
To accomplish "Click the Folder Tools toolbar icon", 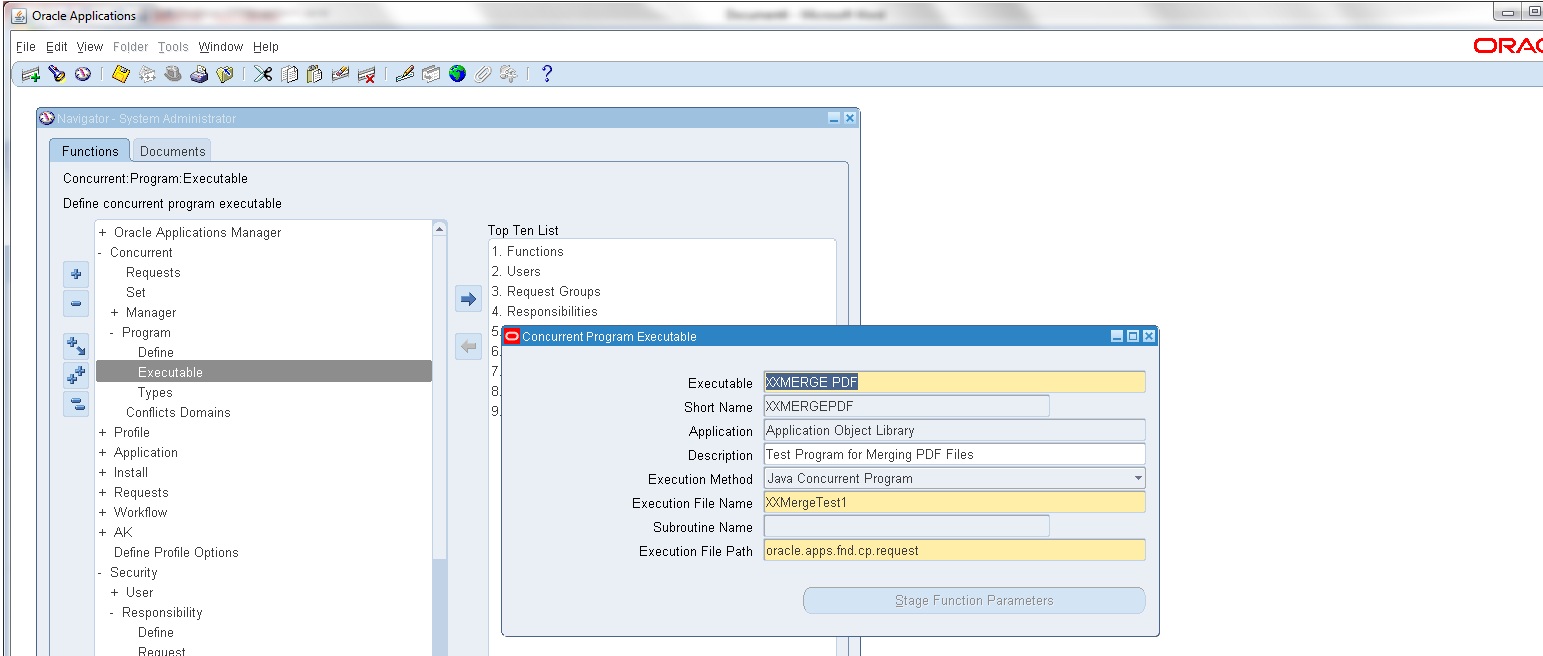I will [509, 74].
